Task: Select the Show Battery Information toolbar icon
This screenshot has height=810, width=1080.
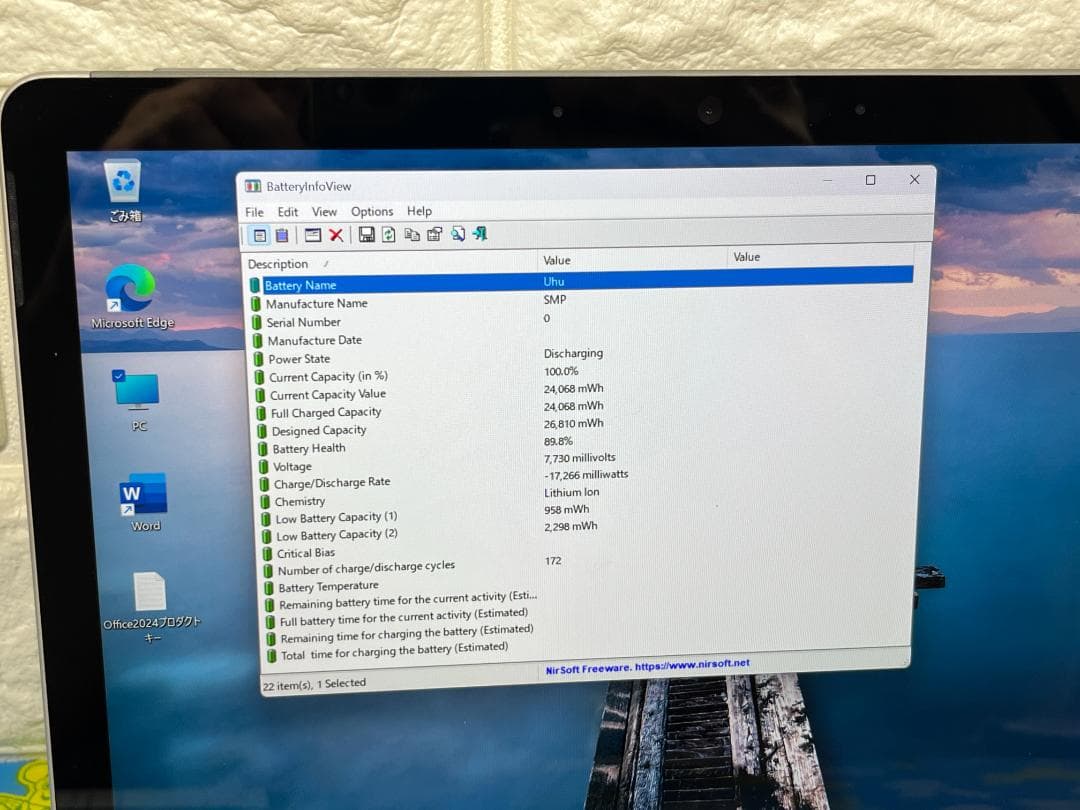Action: tap(260, 236)
